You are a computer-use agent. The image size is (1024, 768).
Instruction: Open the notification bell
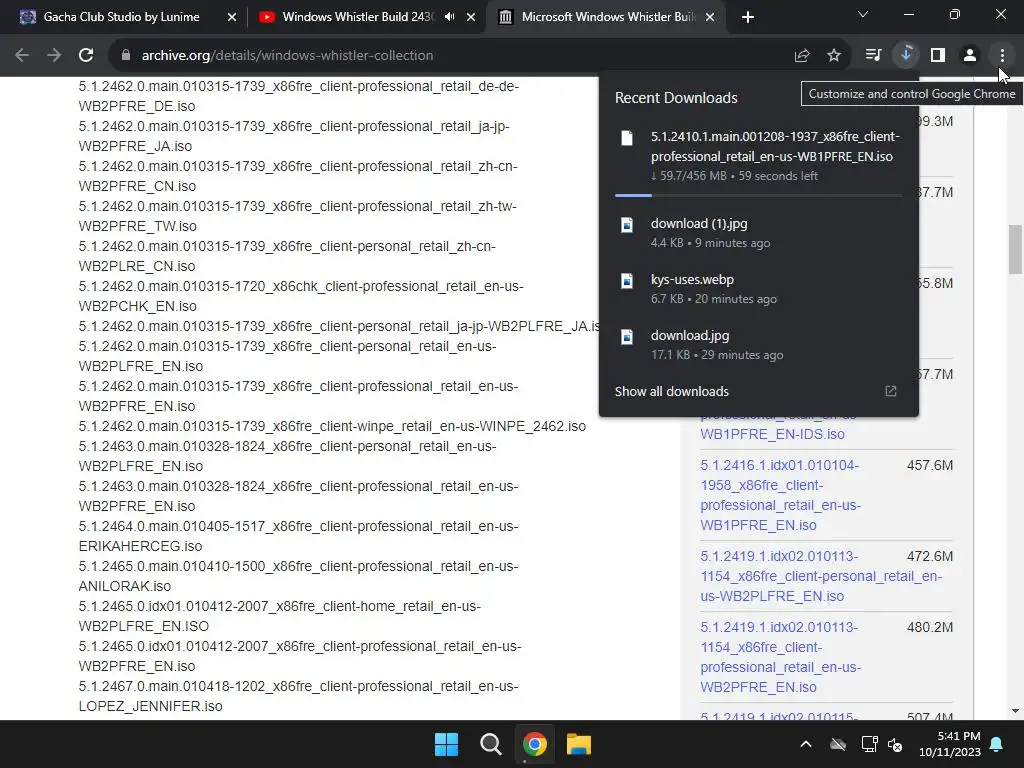[x=997, y=744]
